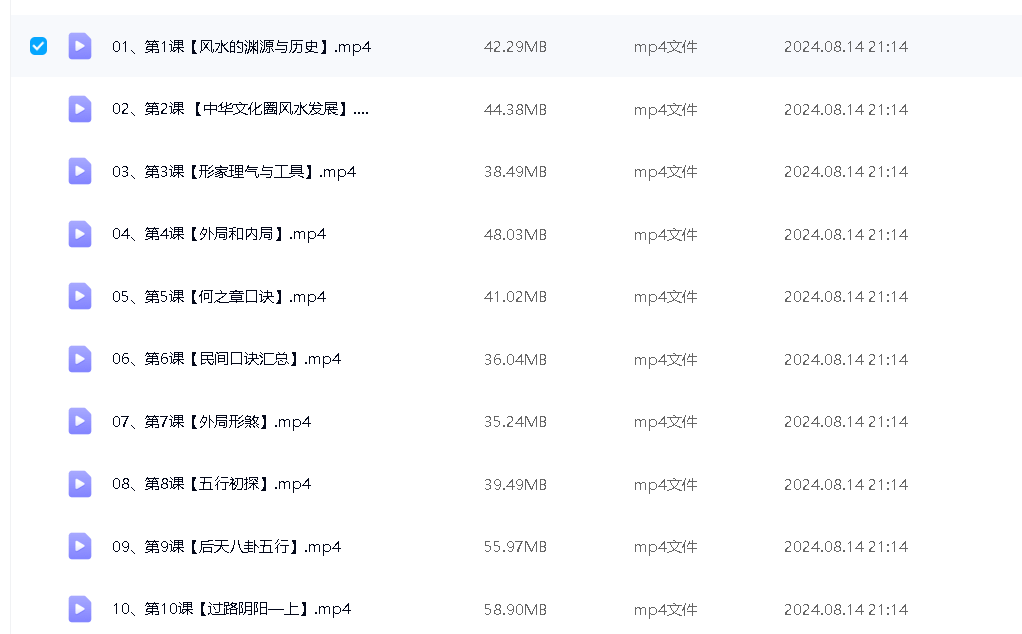The height and width of the screenshot is (634, 1022).
Task: Click the video icon beside 第2课 中华文化圈风水发展
Action: pyautogui.click(x=80, y=109)
